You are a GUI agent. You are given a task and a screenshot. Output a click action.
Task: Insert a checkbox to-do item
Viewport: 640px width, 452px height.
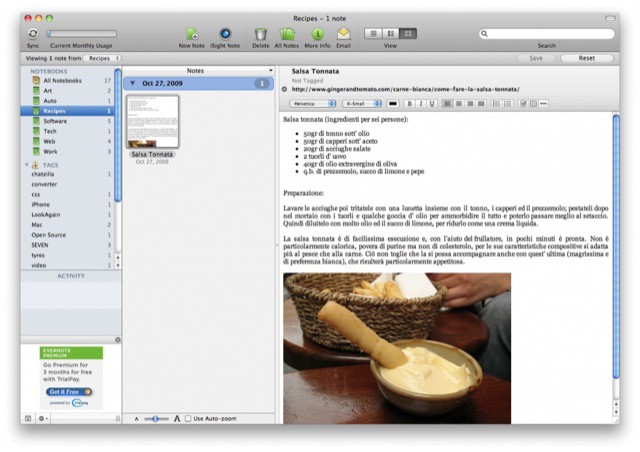click(523, 104)
